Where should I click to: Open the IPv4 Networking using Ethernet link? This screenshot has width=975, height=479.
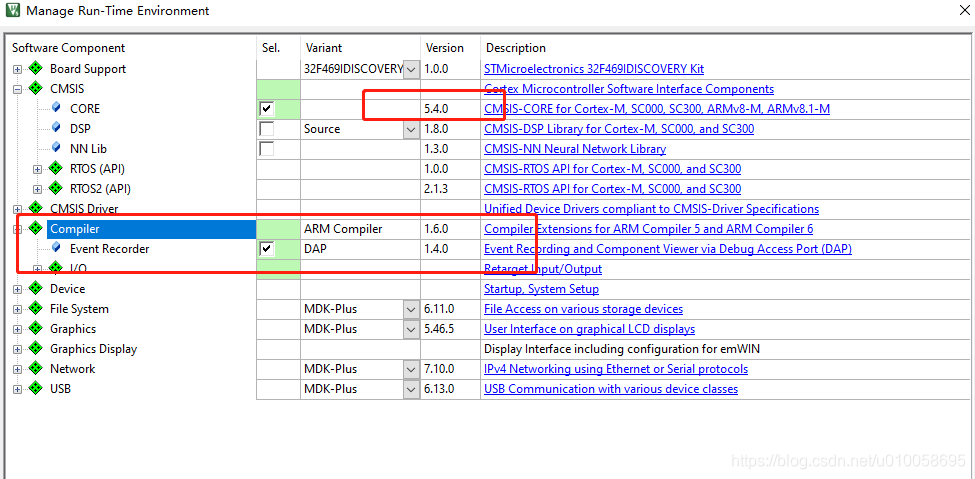pos(616,369)
